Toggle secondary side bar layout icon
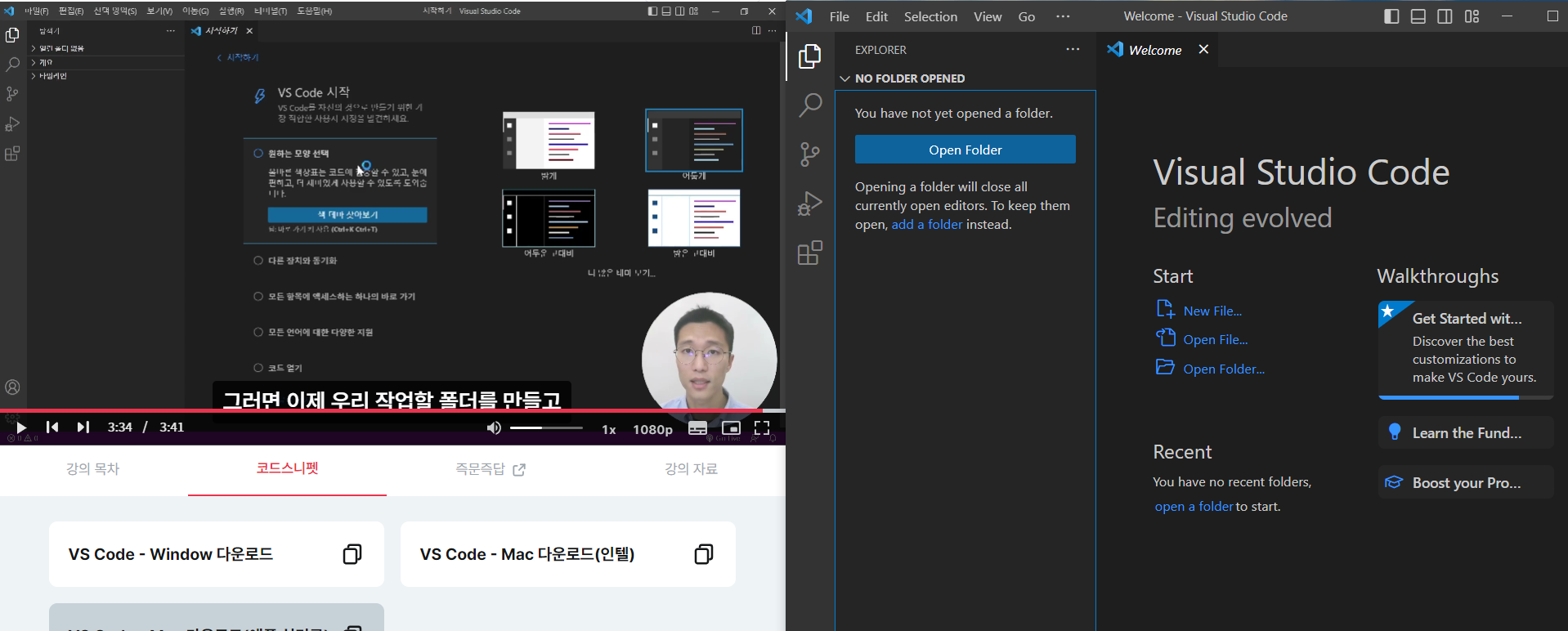This screenshot has height=631, width=1568. coord(1445,16)
